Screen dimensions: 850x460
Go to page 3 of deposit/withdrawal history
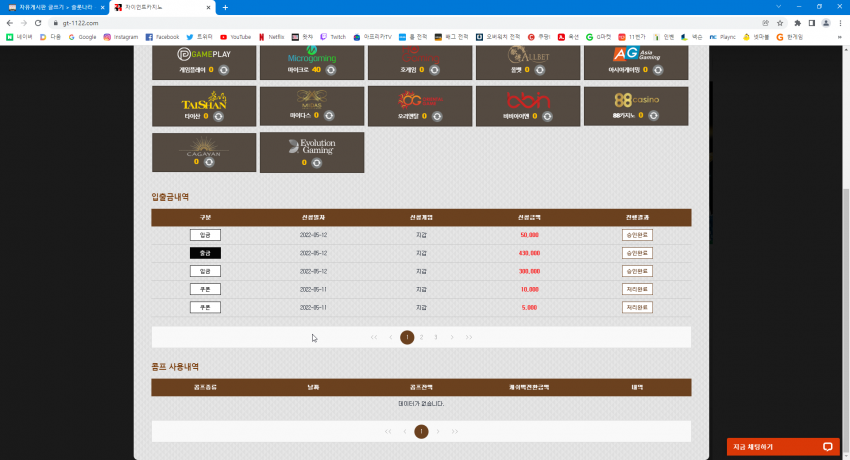click(435, 337)
